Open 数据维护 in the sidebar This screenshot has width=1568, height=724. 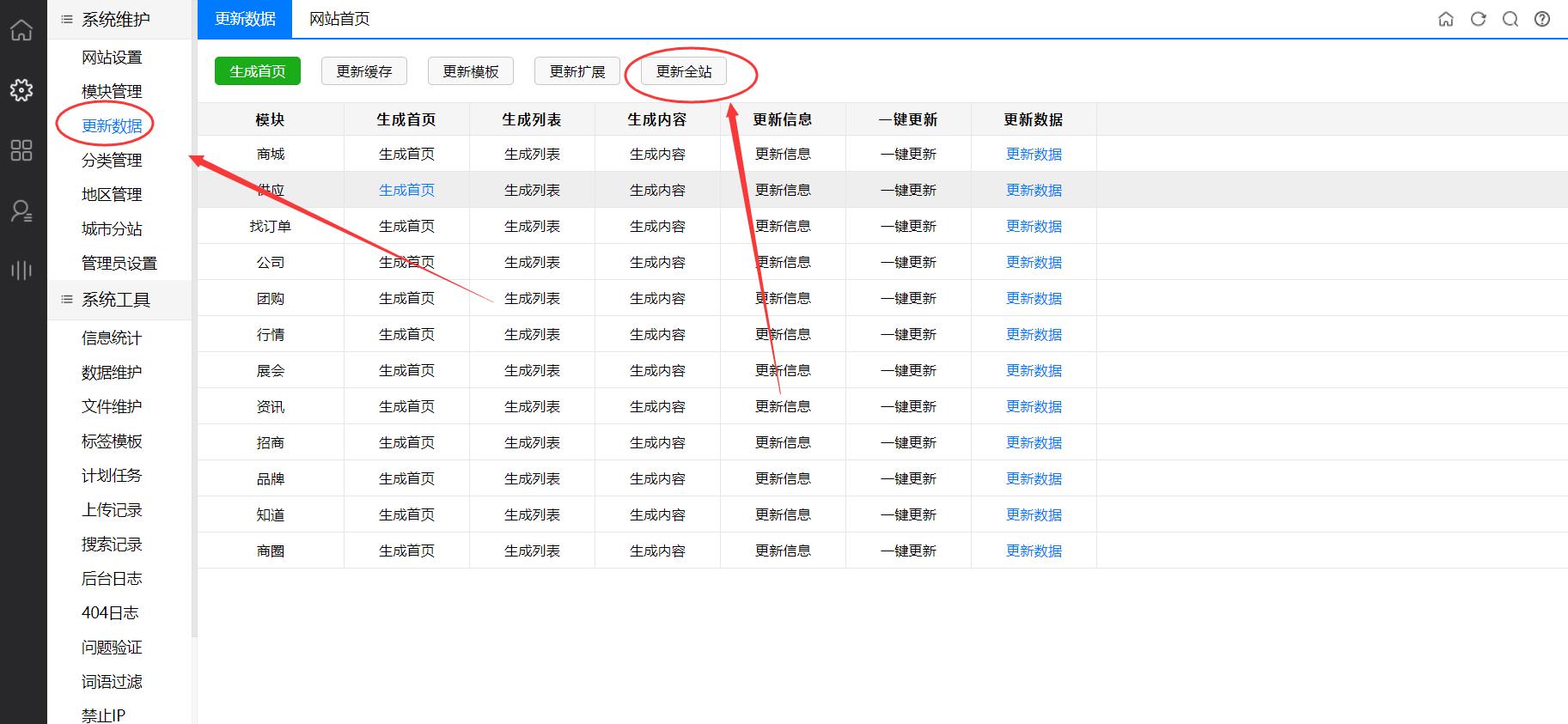point(112,373)
